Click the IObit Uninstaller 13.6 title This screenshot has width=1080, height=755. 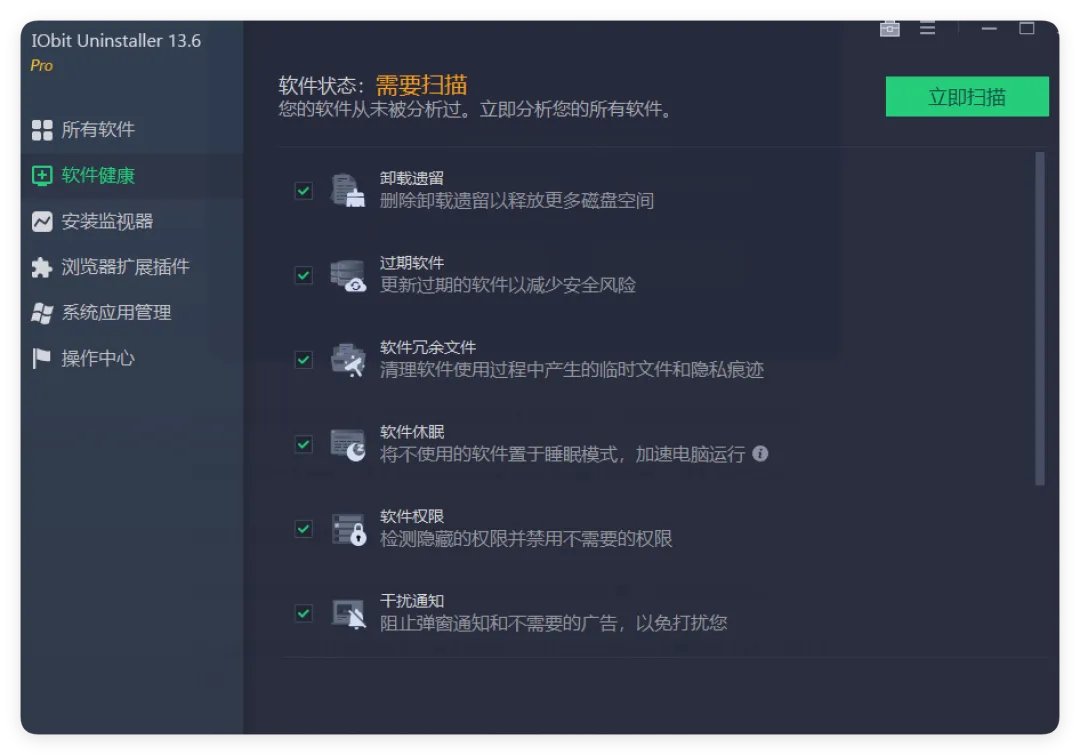pos(116,41)
